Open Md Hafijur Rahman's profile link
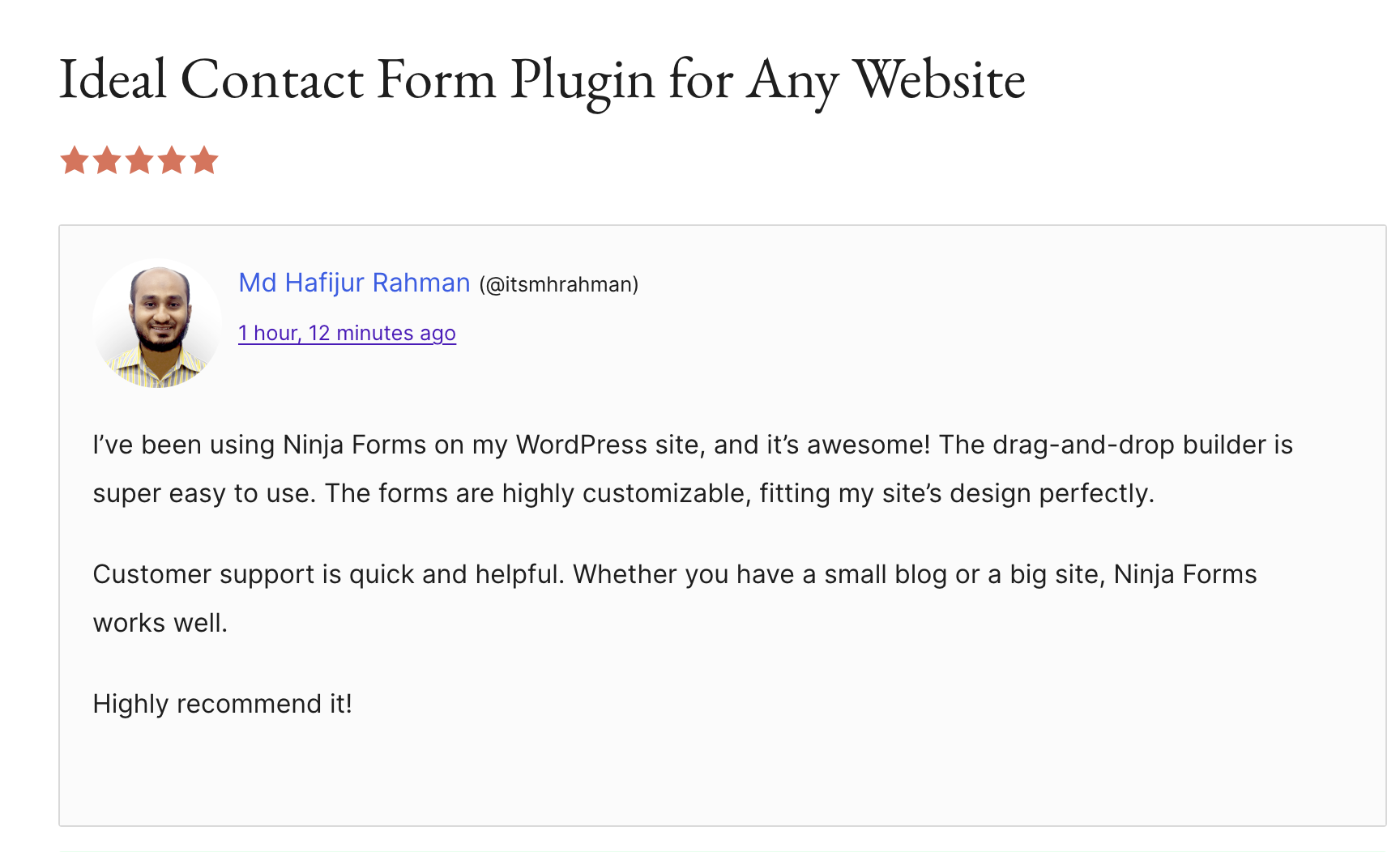The width and height of the screenshot is (1400, 852). point(354,283)
